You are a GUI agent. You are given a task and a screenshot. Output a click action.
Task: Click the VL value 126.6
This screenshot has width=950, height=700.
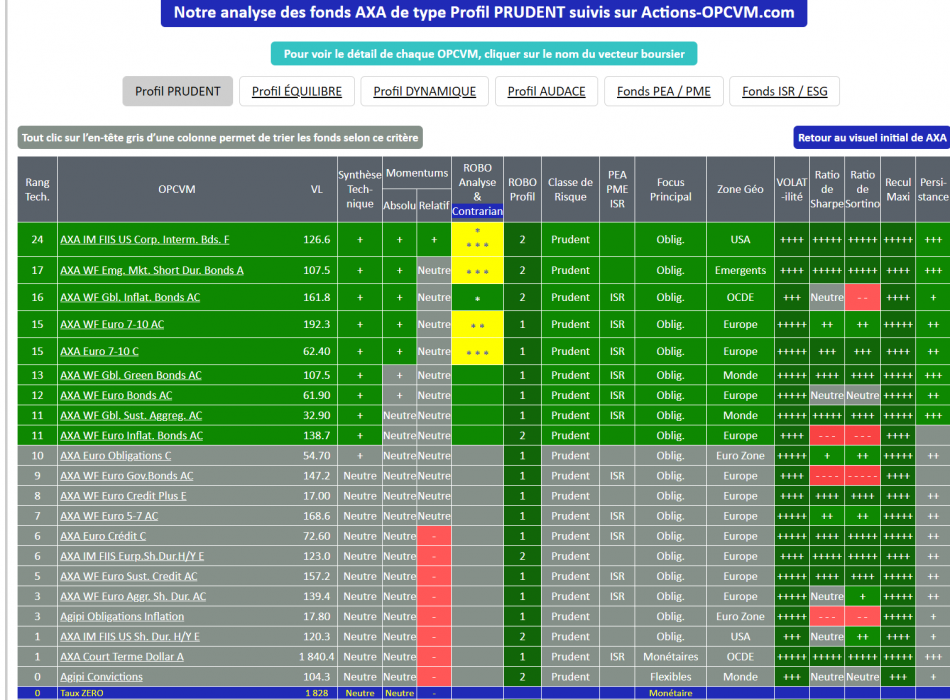(317, 239)
